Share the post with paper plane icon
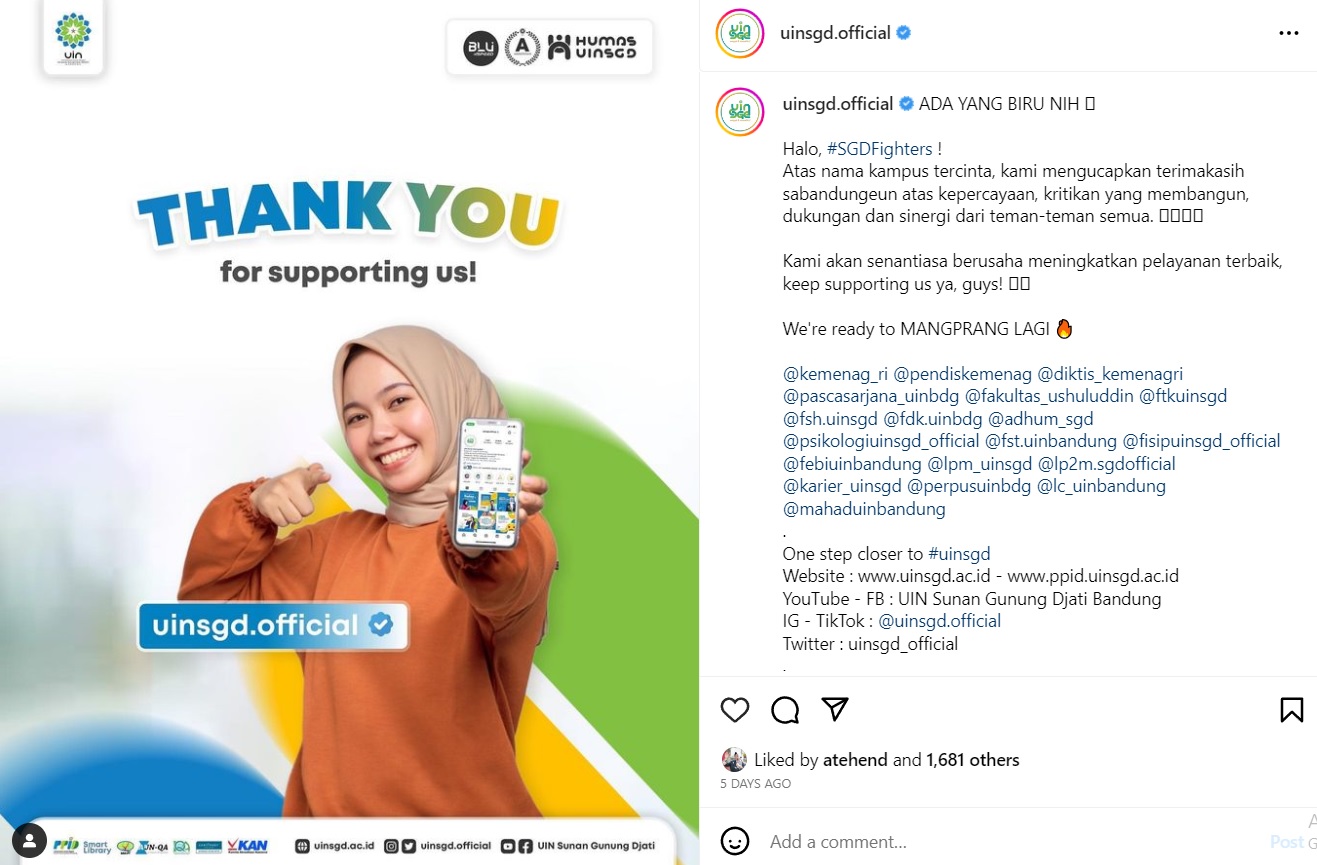Viewport: 1317px width, 865px height. click(x=835, y=709)
